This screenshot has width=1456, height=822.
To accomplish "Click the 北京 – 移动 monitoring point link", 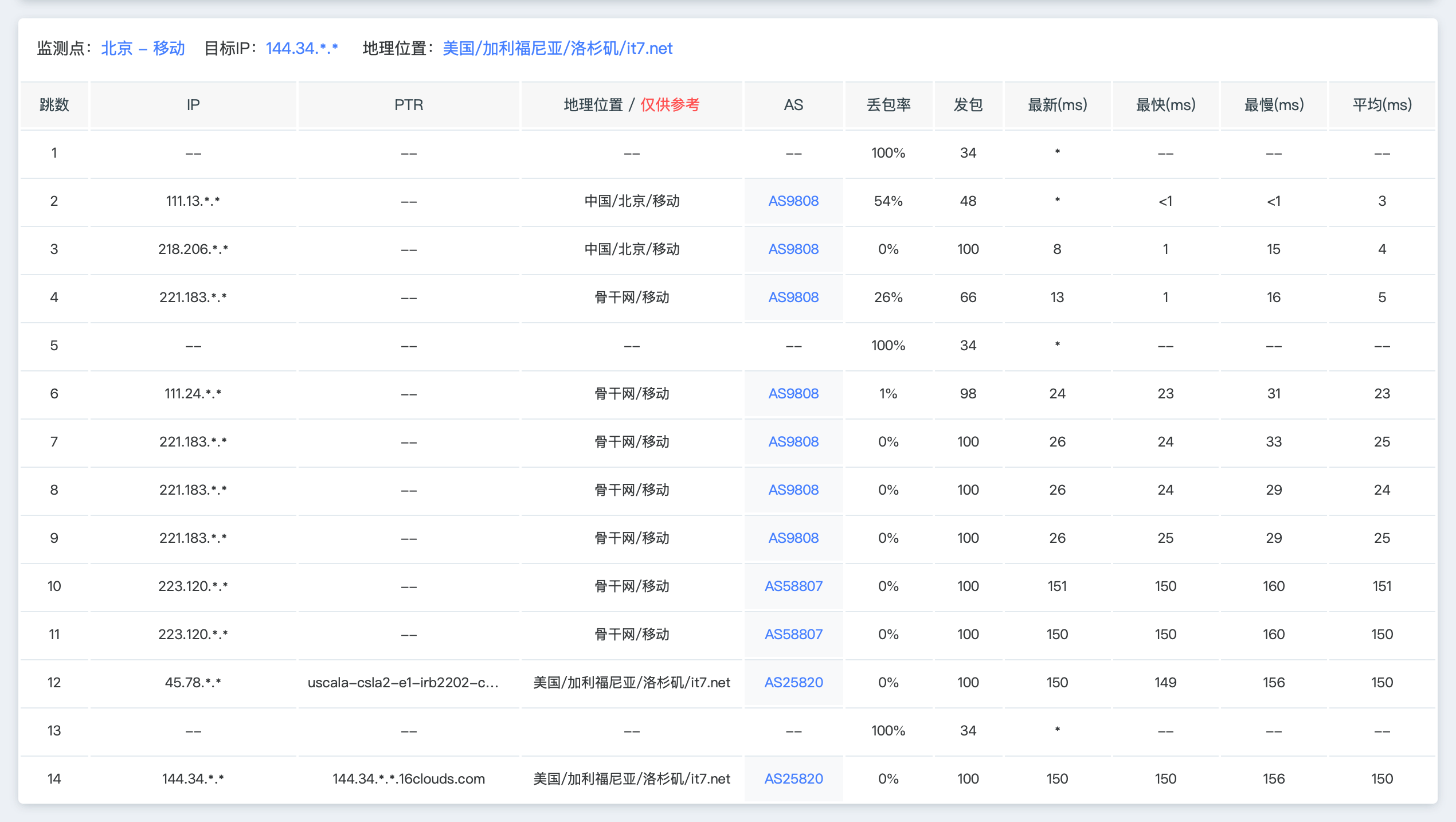I will point(143,48).
